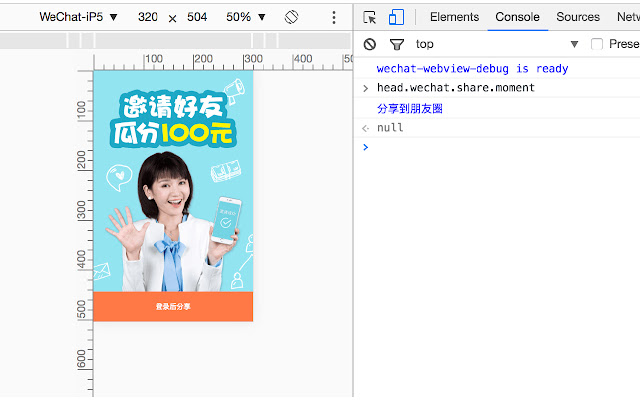Switch to the Elements tab

pyautogui.click(x=454, y=17)
